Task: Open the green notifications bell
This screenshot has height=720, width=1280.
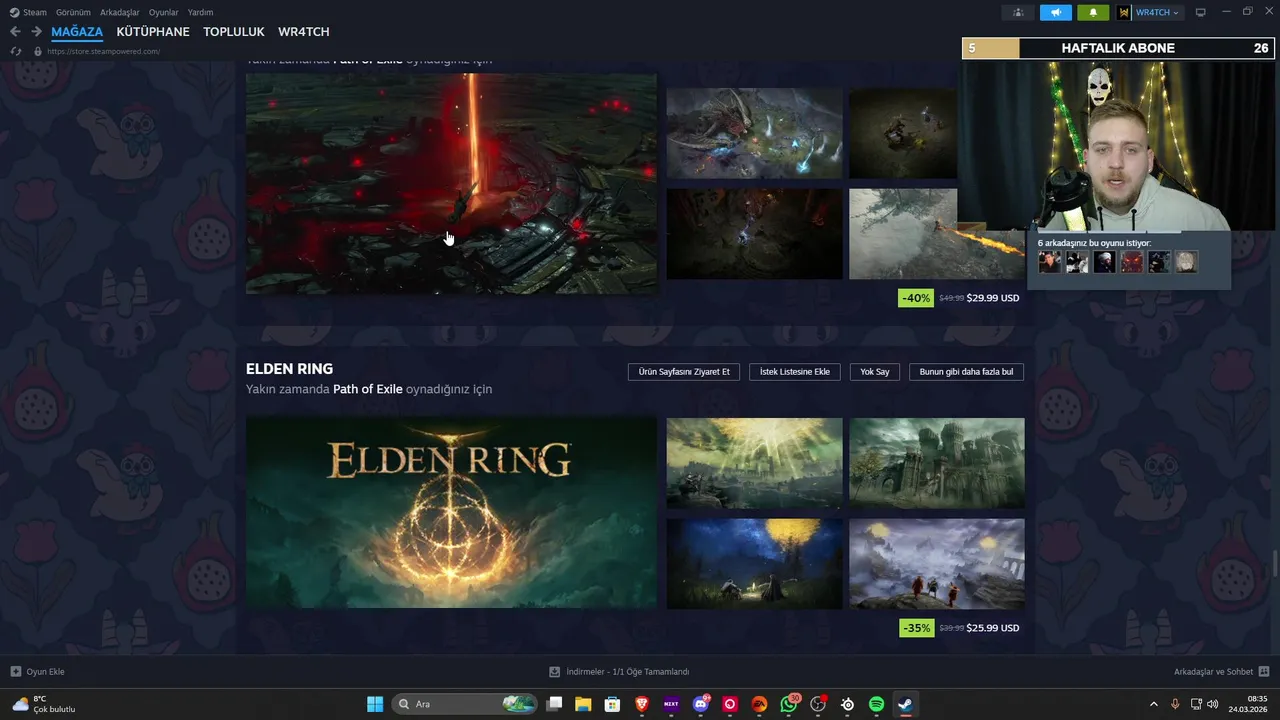Action: [x=1093, y=12]
